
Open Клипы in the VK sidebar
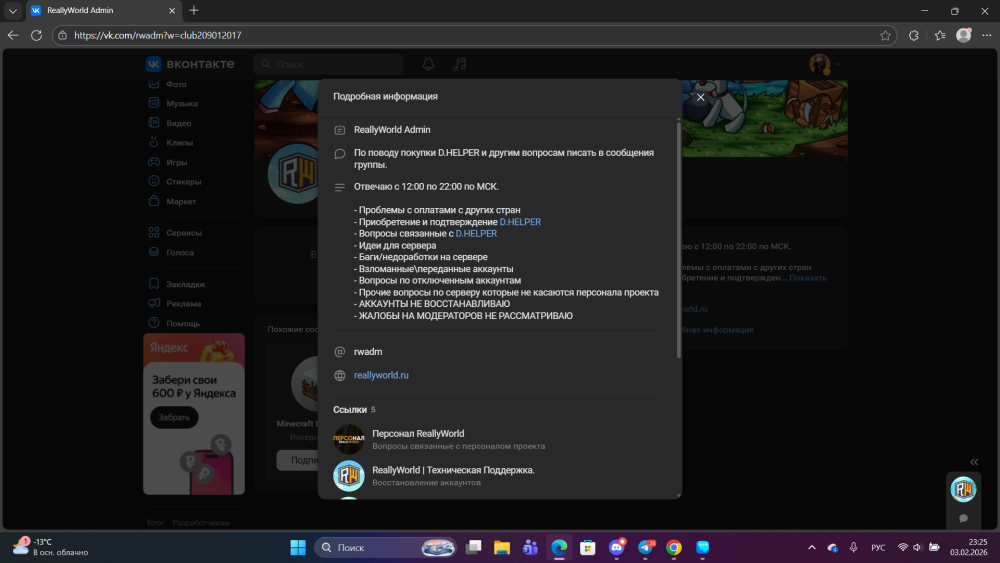point(179,143)
